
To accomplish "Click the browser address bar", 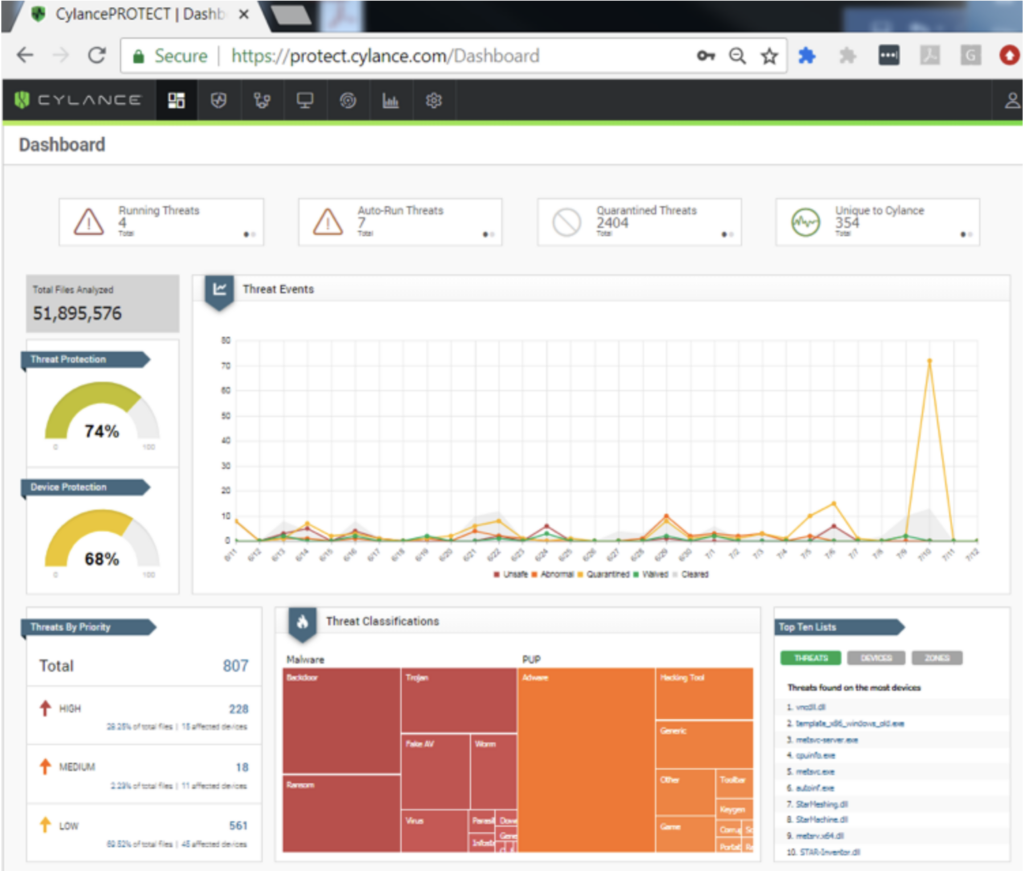I will tap(400, 55).
